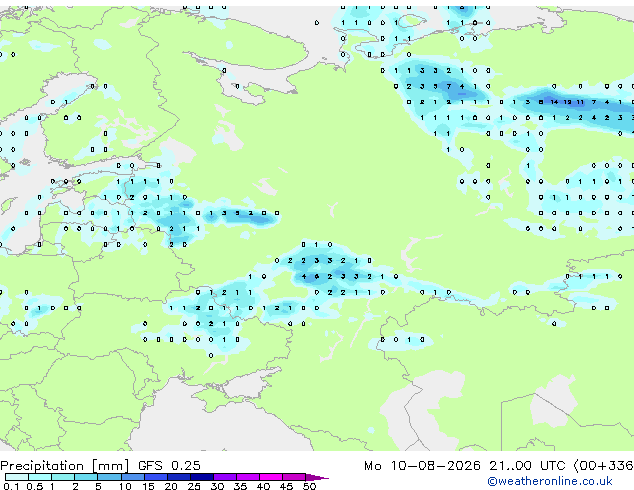Click the 7 mm value in northern rain band

click(449, 86)
